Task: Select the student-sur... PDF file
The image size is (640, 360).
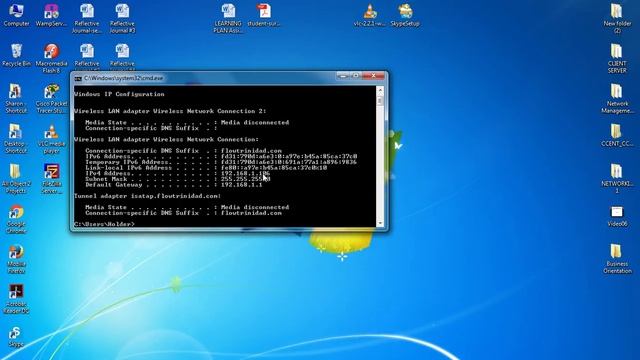Action: click(264, 15)
